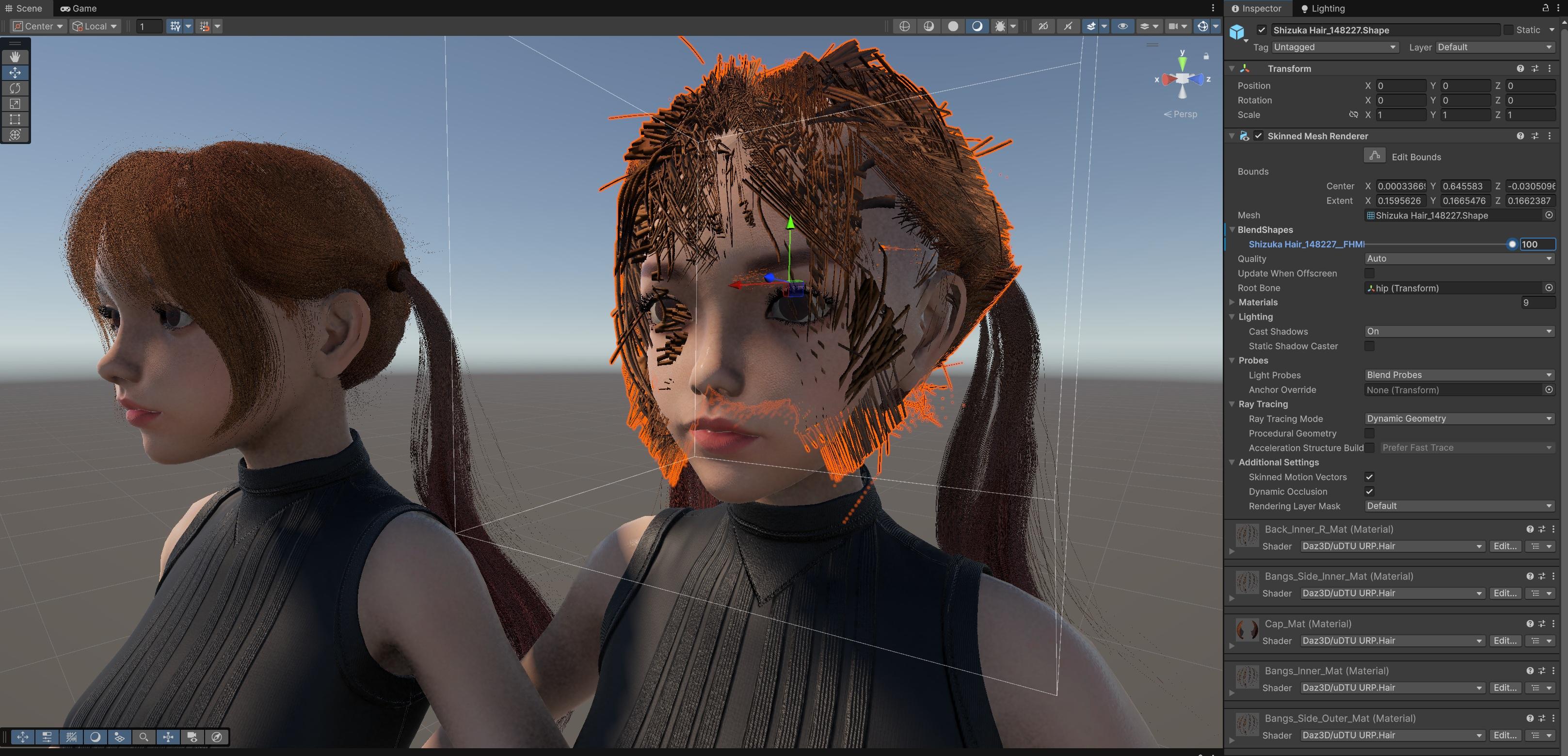The height and width of the screenshot is (756, 1568).
Task: Select the Rotate tool
Action: [x=15, y=88]
